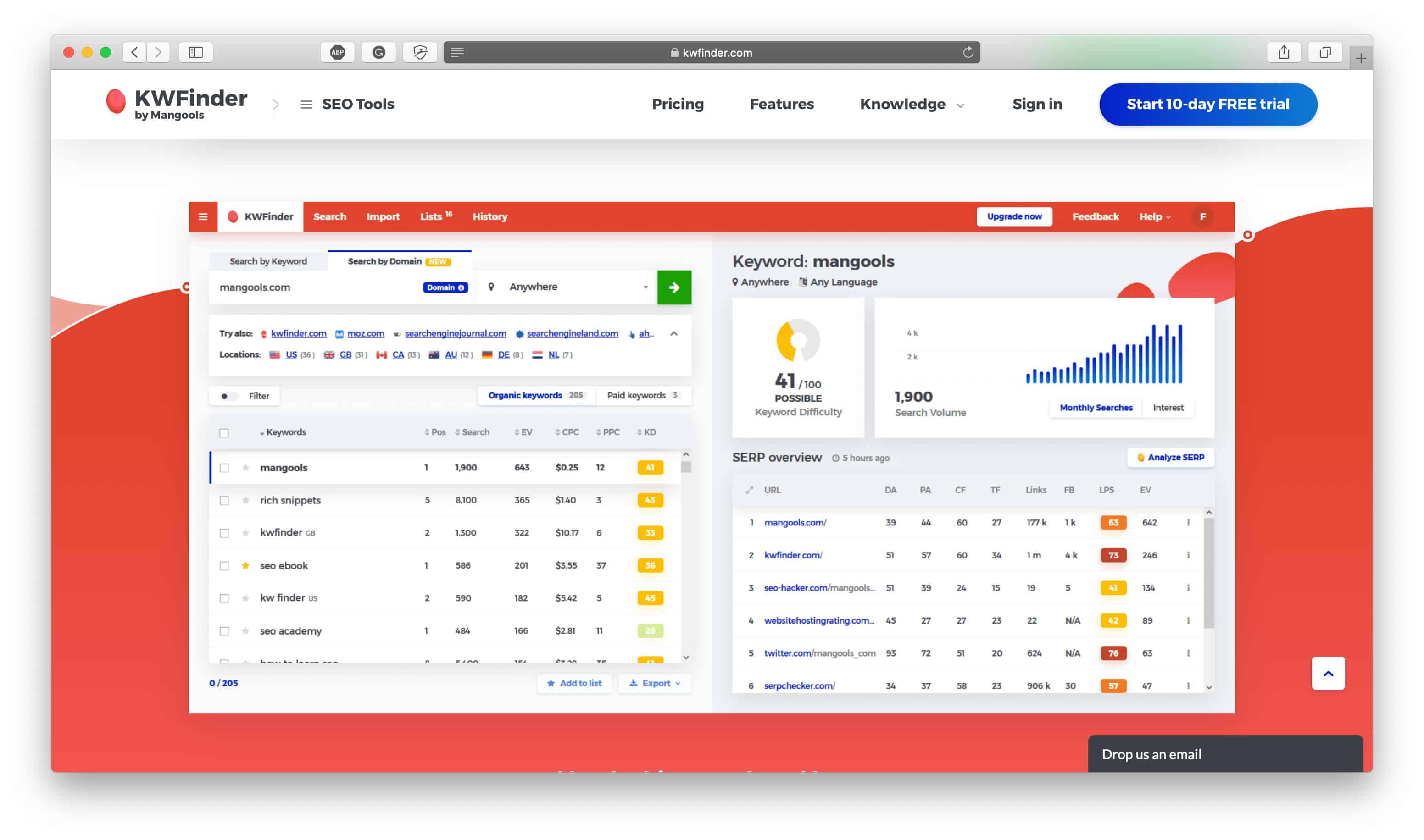The image size is (1424, 840).
Task: Select all keywords header checkbox
Action: (x=224, y=433)
